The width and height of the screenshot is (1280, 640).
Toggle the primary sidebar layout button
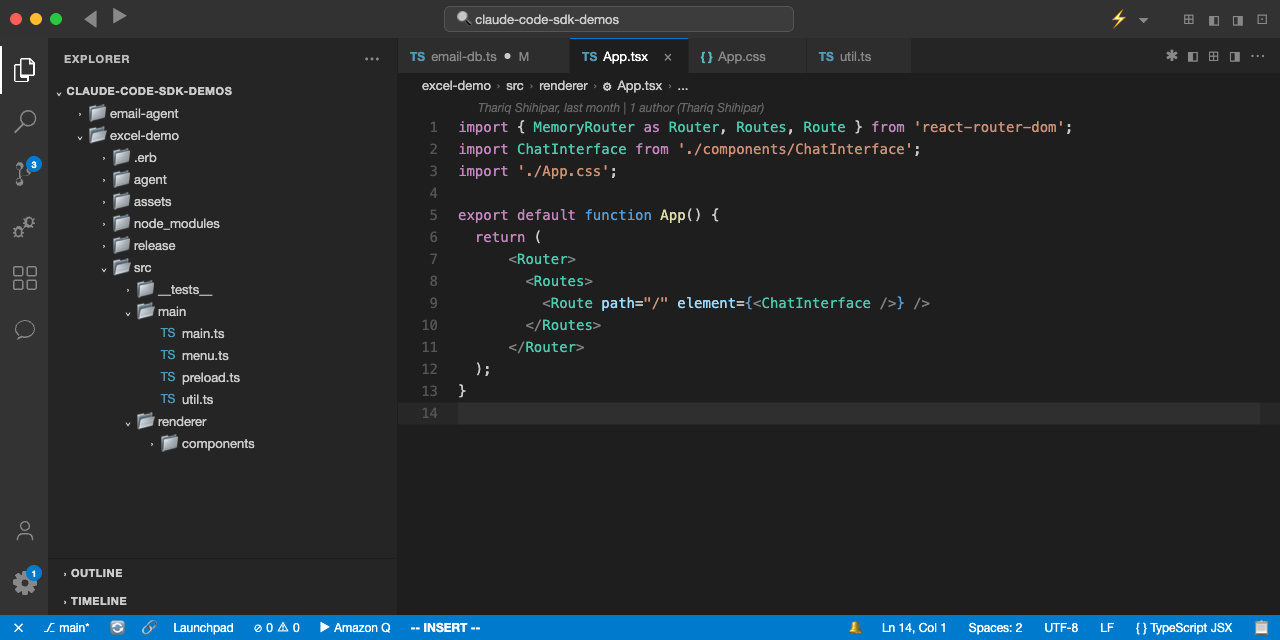1213,20
